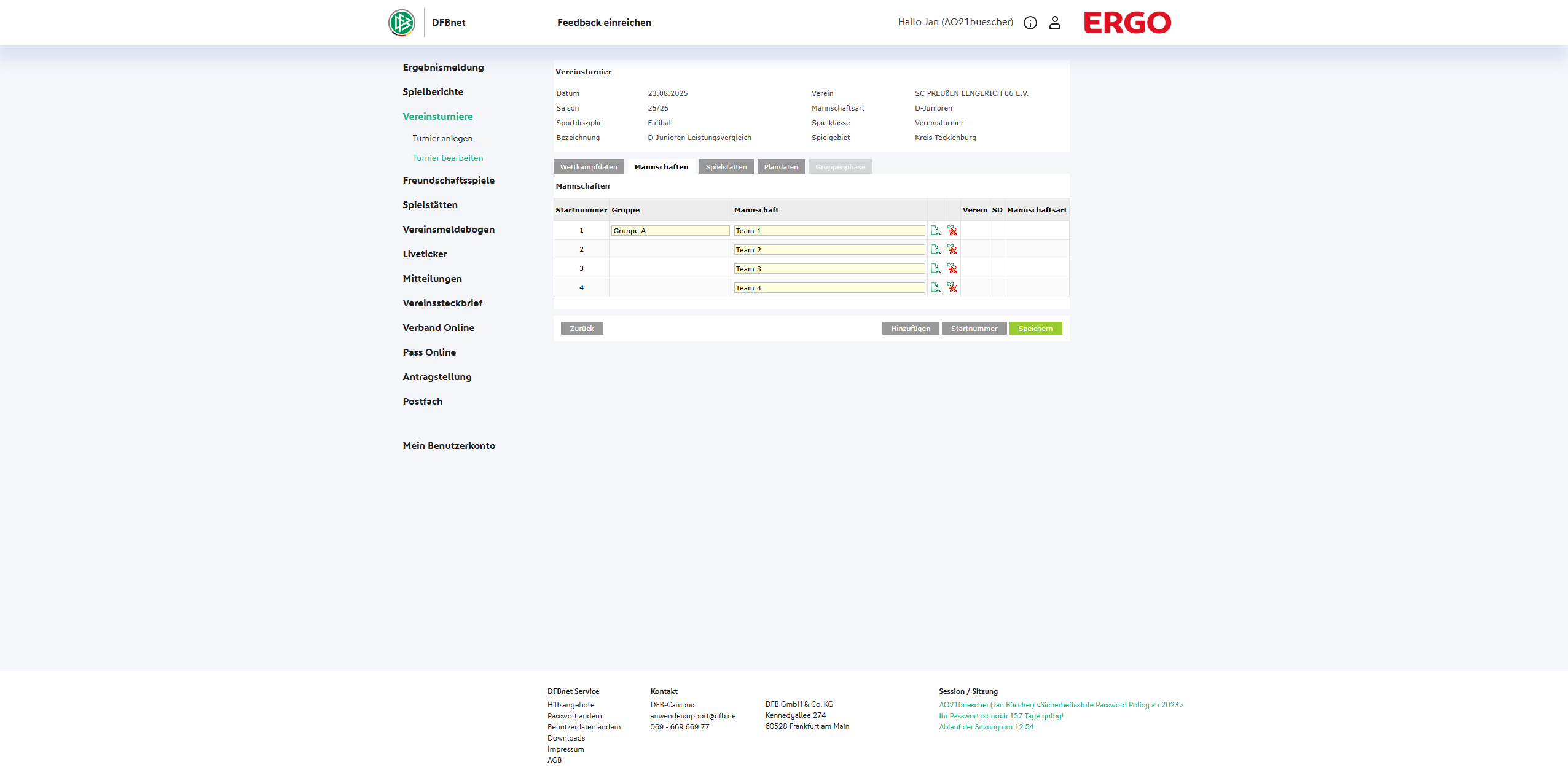Open the Spielstätten tab
The image size is (1568, 778).
coord(726,167)
